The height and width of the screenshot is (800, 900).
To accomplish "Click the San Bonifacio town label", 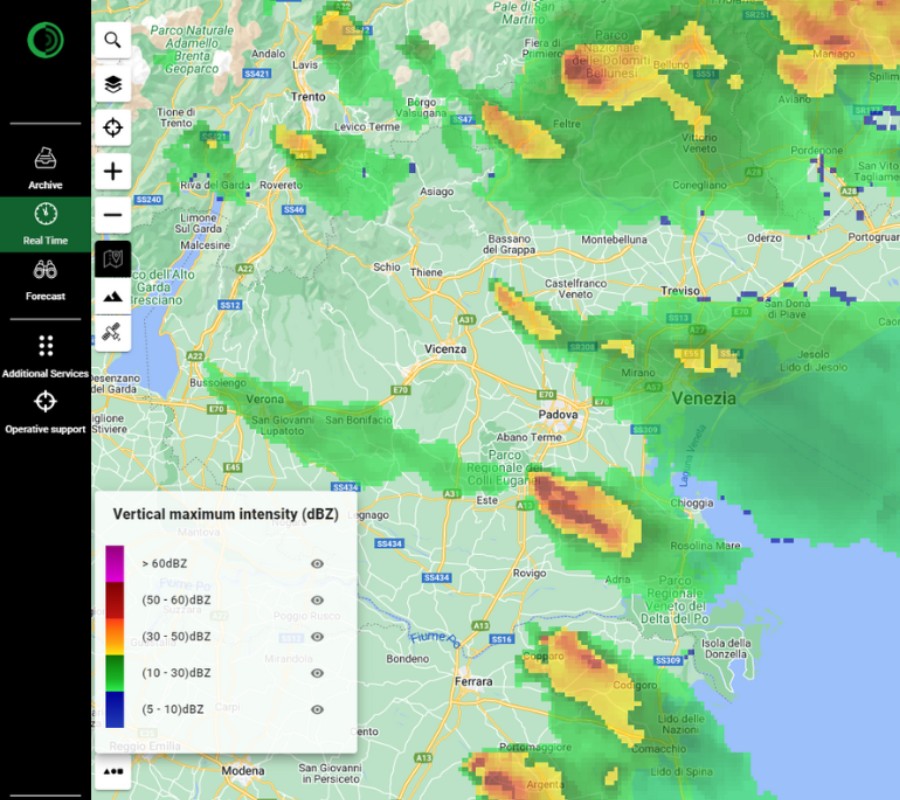I will pos(359,420).
